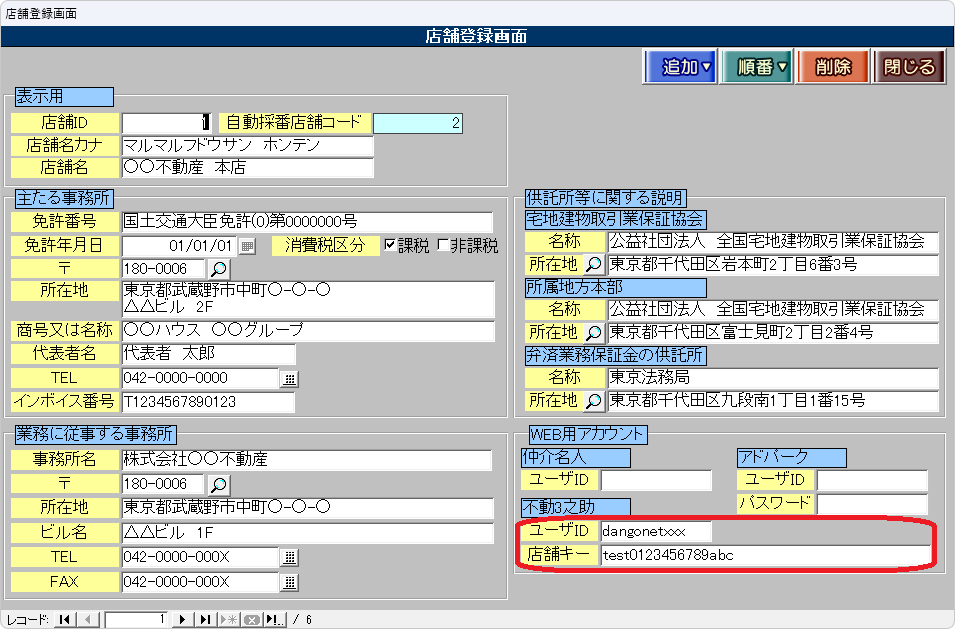Search postal code for 業務に従事する事務所
The height and width of the screenshot is (629, 955).
tap(218, 484)
